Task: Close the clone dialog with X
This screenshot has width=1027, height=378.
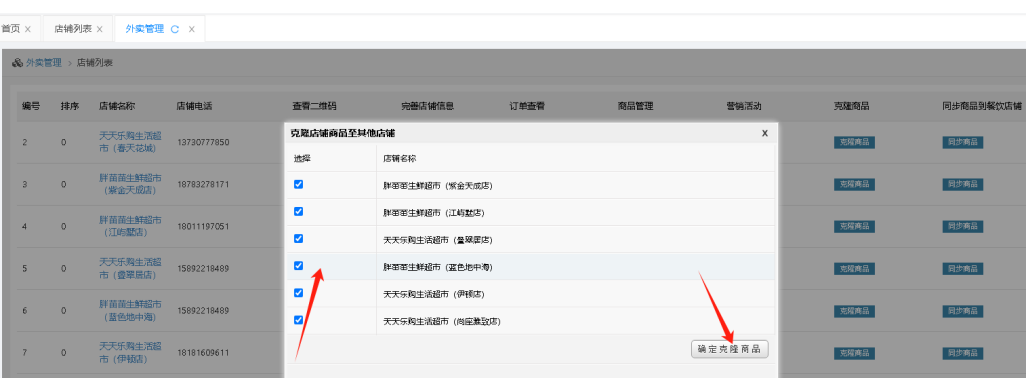Action: click(764, 133)
